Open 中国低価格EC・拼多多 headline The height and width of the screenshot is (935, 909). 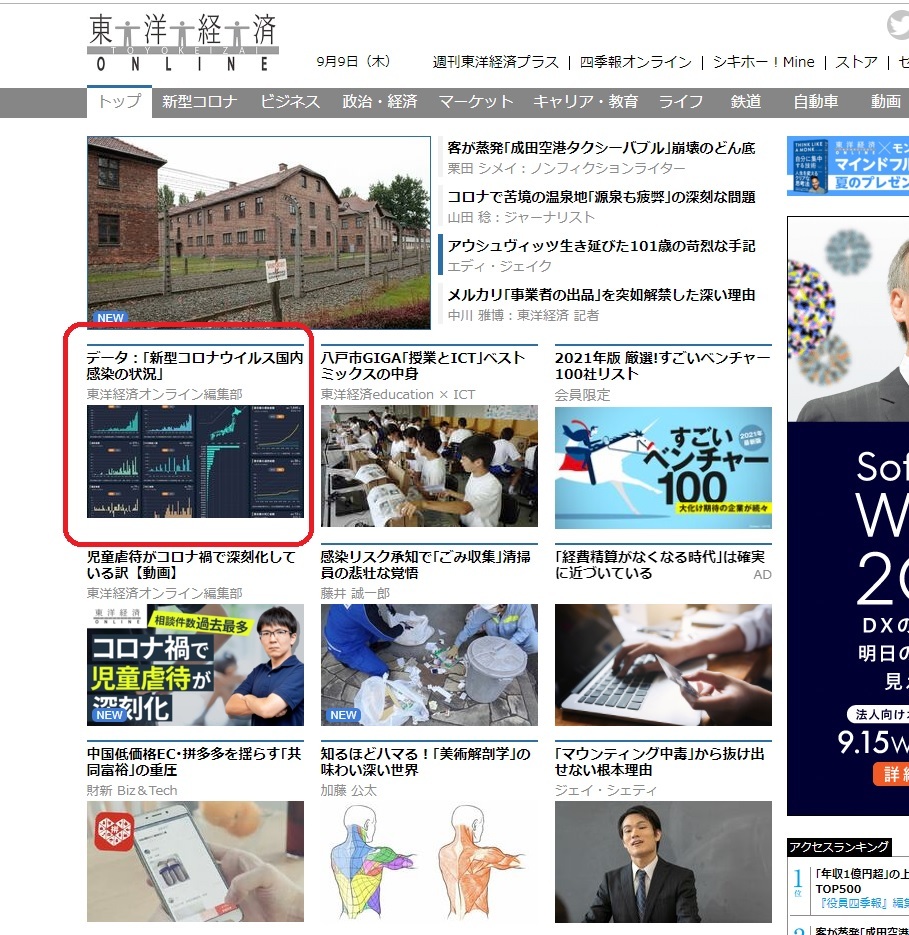point(194,761)
